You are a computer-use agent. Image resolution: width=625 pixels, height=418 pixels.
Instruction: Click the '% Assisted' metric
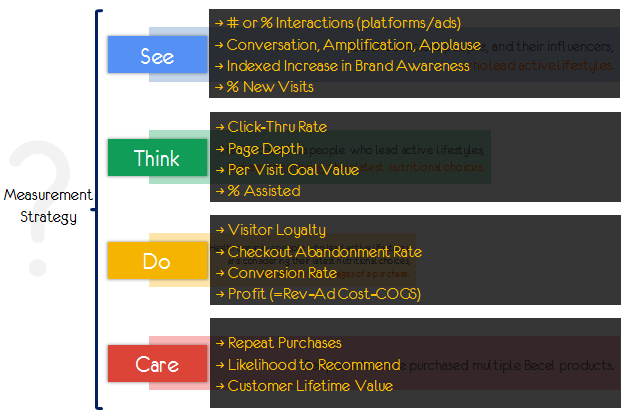(x=257, y=191)
